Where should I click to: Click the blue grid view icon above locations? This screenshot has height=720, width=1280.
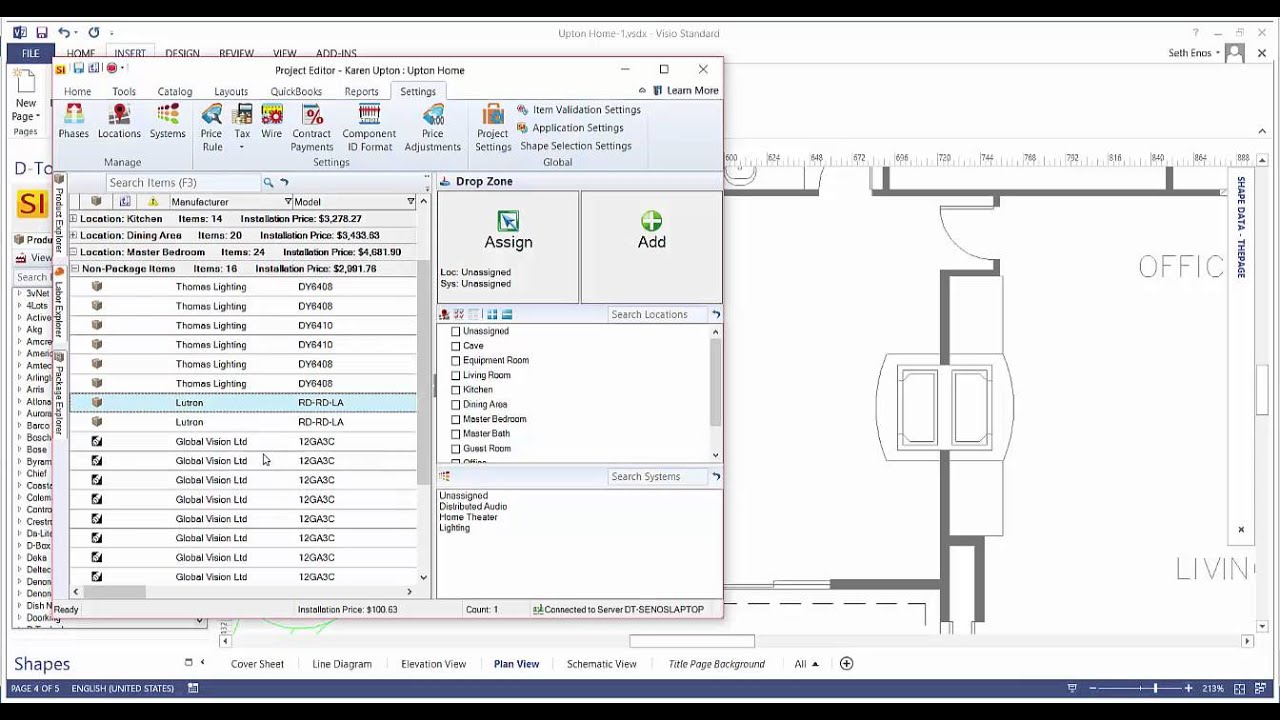coord(492,315)
